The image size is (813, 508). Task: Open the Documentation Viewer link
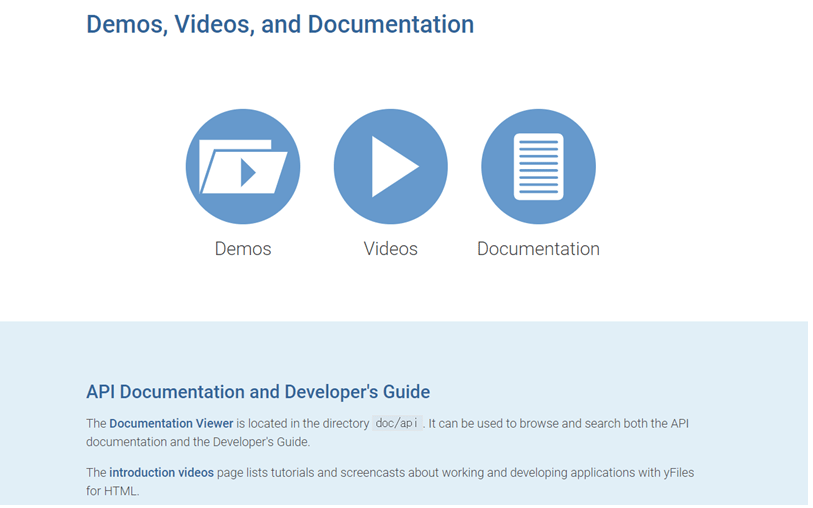(171, 424)
